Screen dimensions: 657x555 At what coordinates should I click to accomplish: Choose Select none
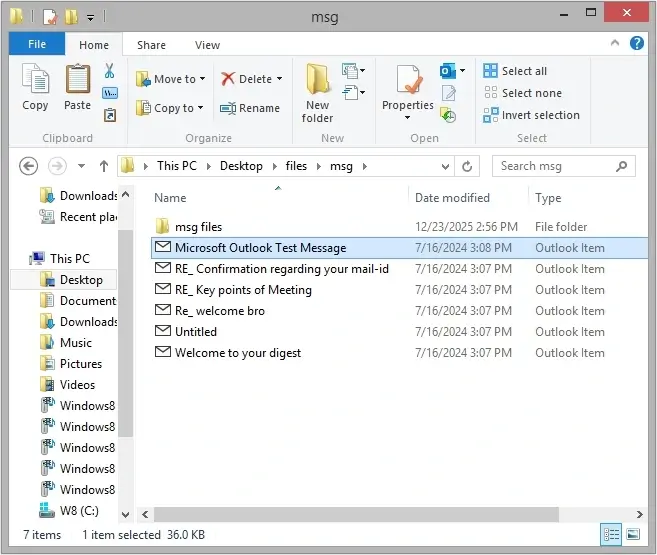point(522,93)
